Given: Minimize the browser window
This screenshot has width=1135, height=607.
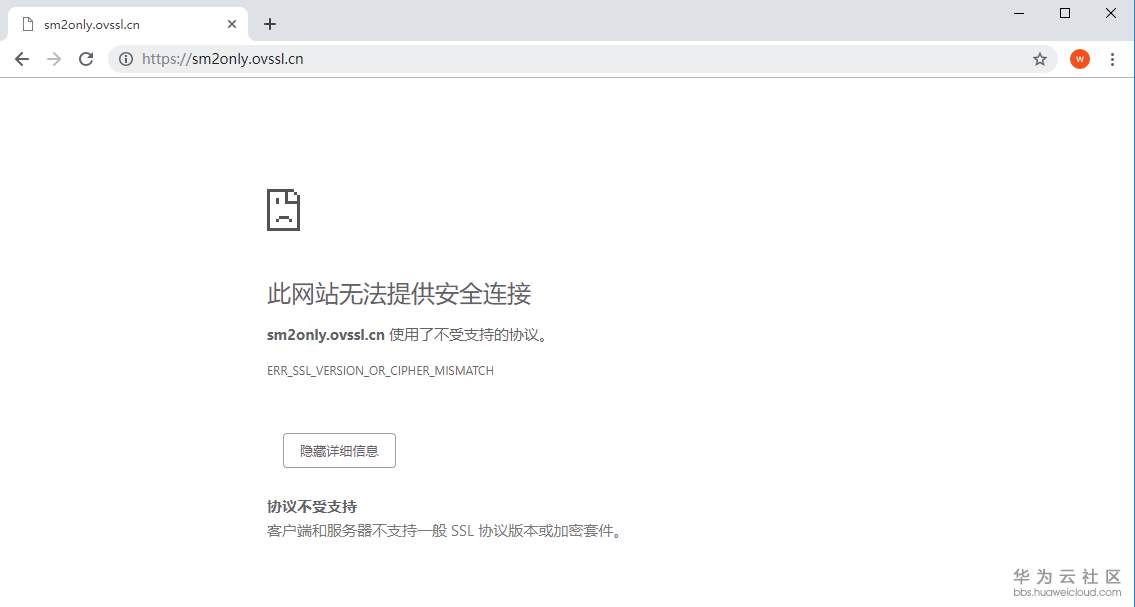Looking at the screenshot, I should click(x=1018, y=13).
